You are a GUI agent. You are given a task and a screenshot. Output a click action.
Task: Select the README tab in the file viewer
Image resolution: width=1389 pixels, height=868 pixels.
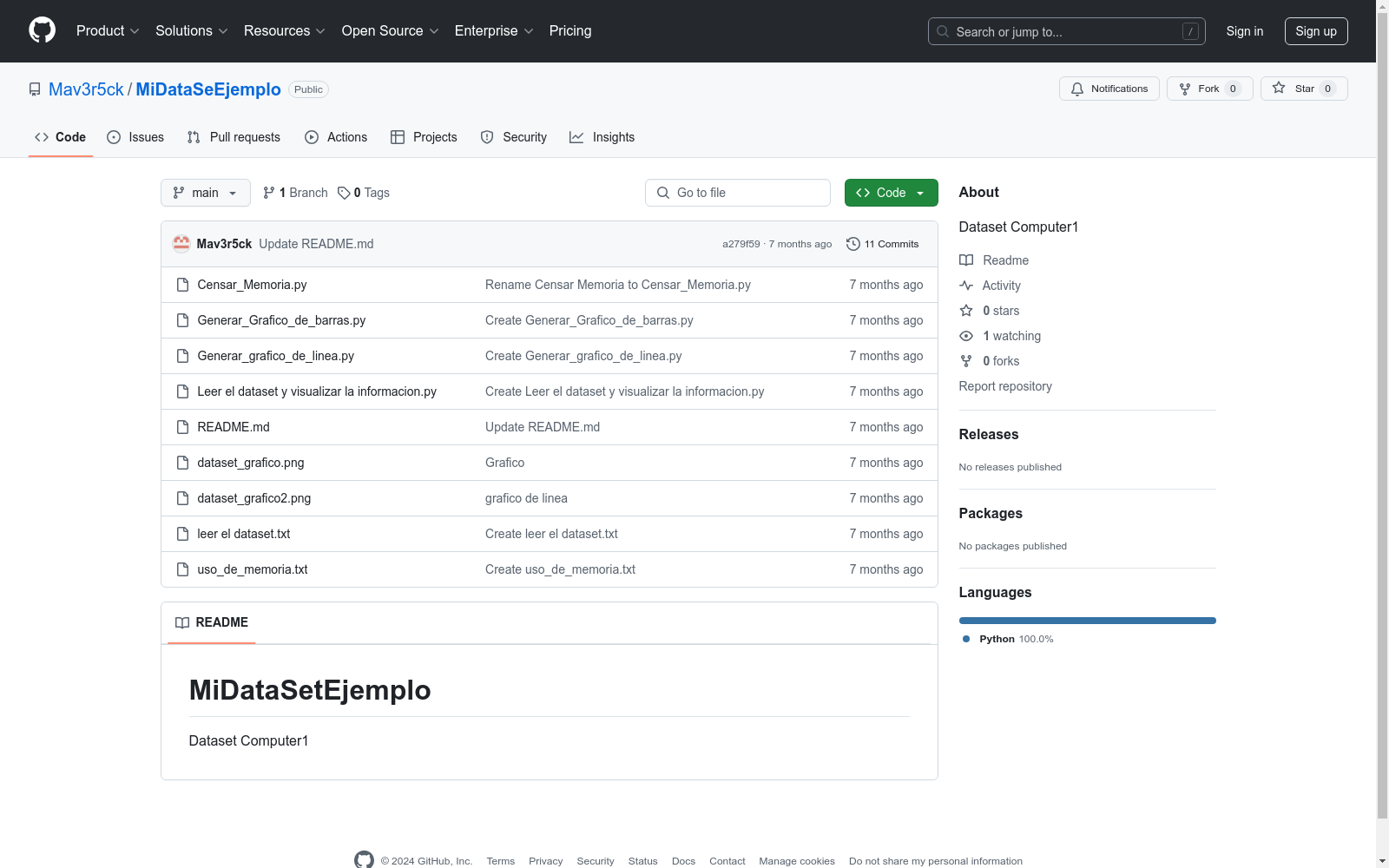tap(212, 622)
